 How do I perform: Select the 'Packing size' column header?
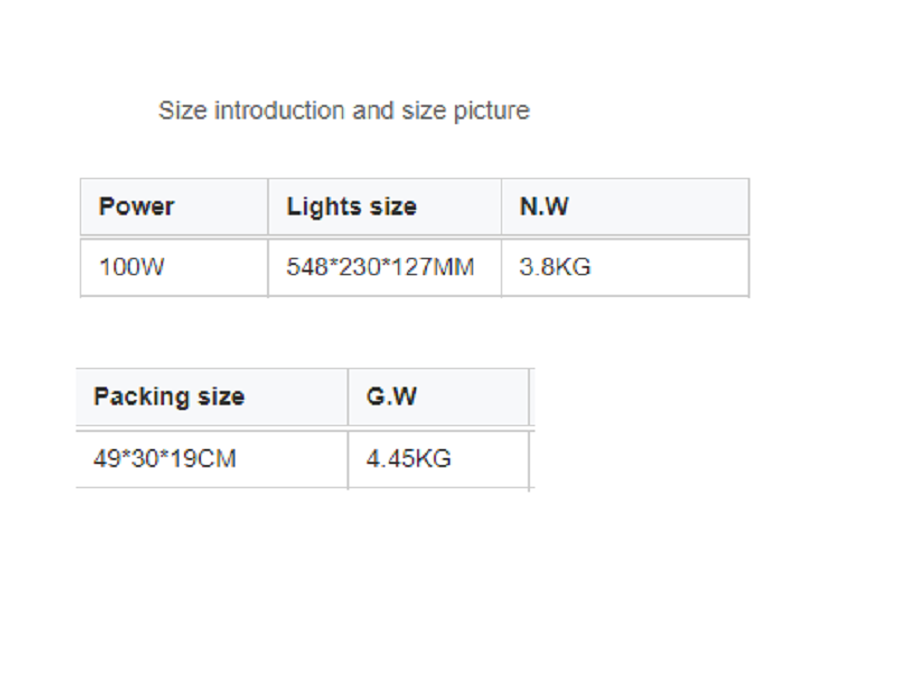(x=169, y=397)
